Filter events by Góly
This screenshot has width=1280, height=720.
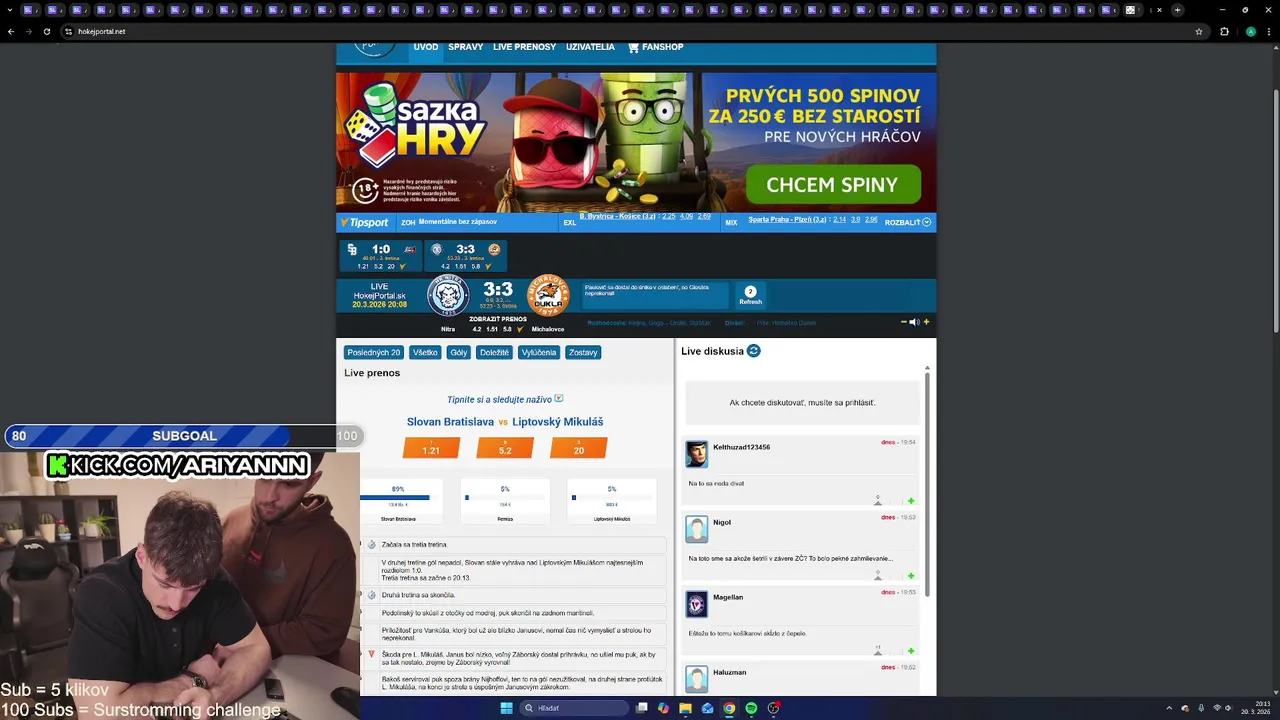[x=459, y=352]
